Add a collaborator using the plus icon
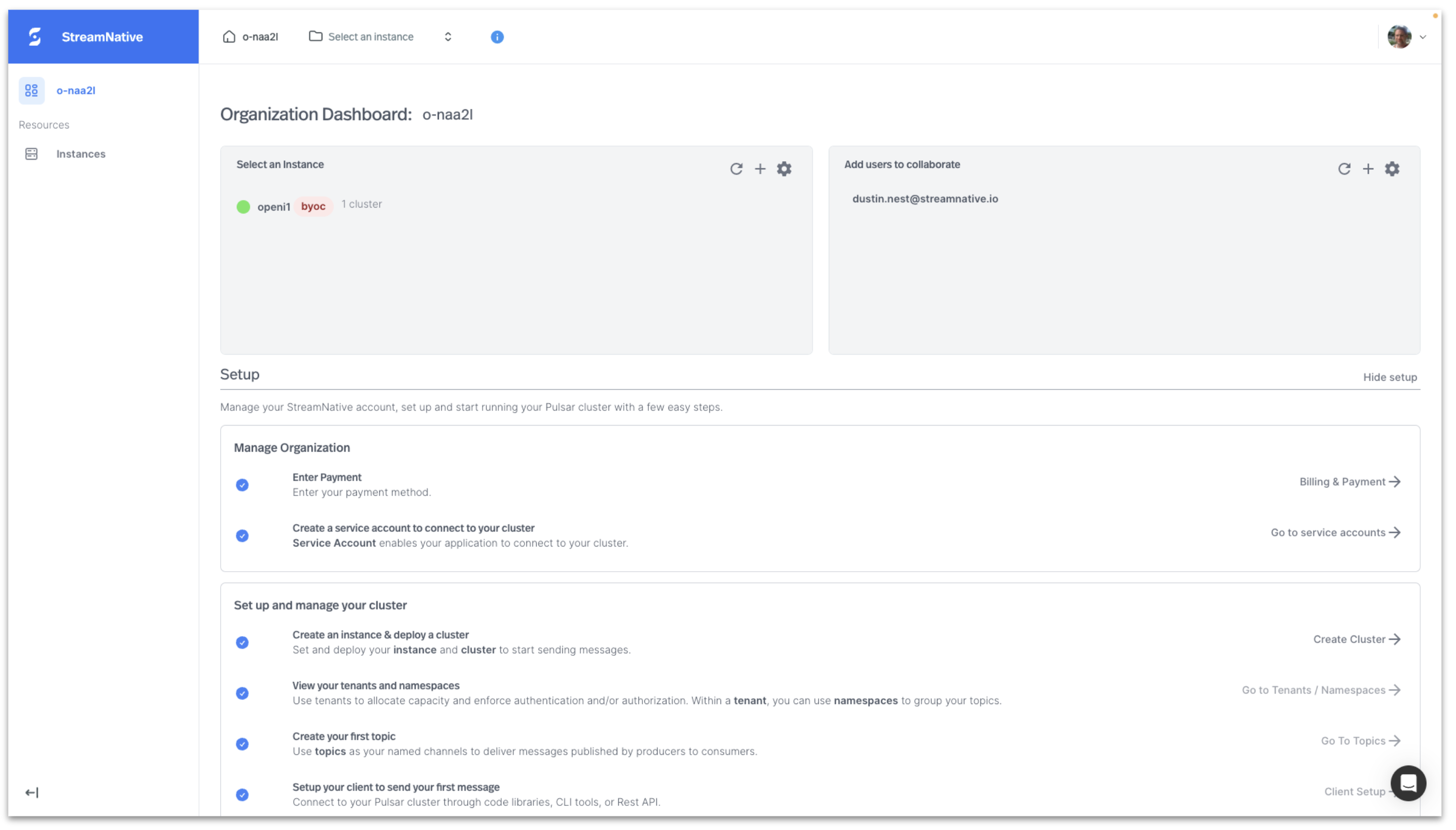Image resolution: width=1456 pixels, height=830 pixels. click(1368, 169)
